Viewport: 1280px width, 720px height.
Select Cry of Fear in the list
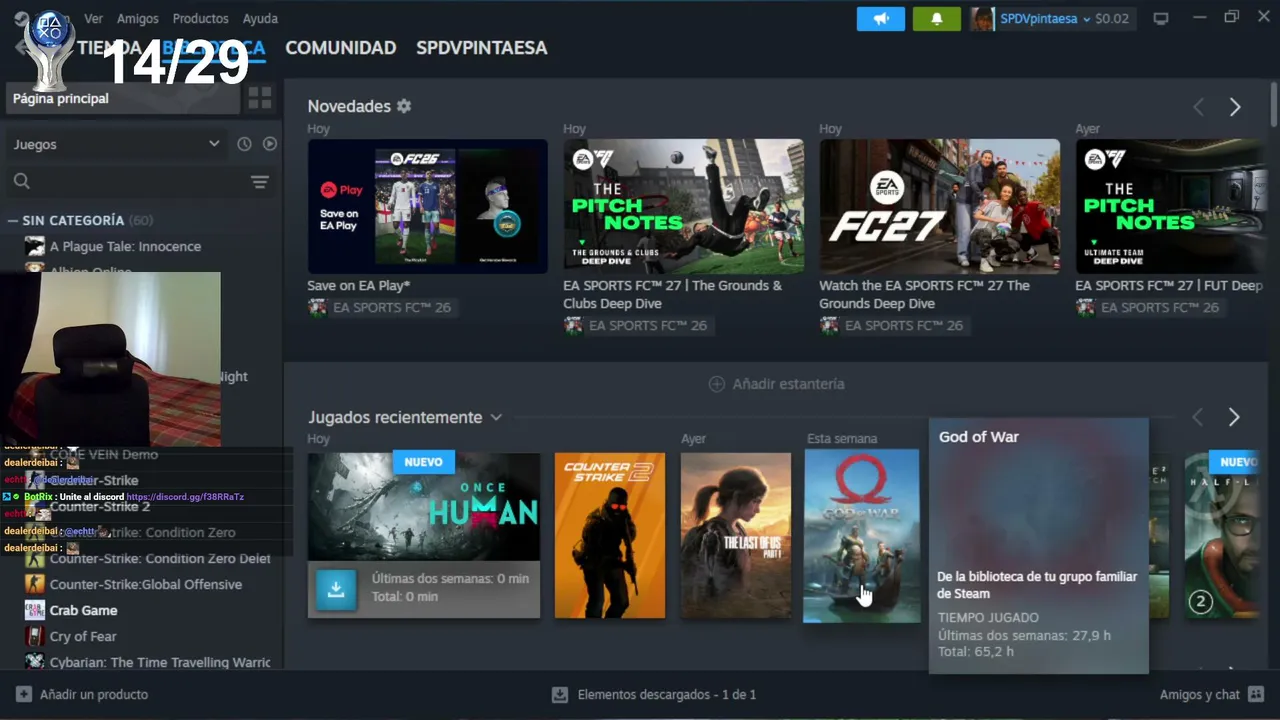pyautogui.click(x=83, y=636)
